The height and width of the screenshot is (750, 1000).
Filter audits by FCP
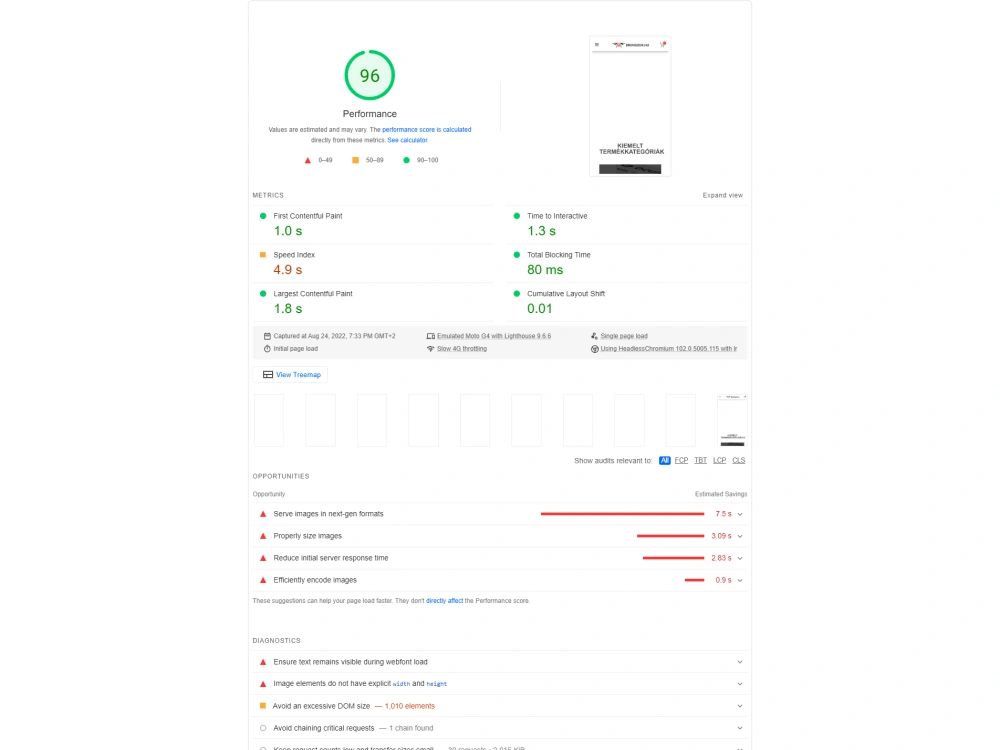tap(681, 460)
